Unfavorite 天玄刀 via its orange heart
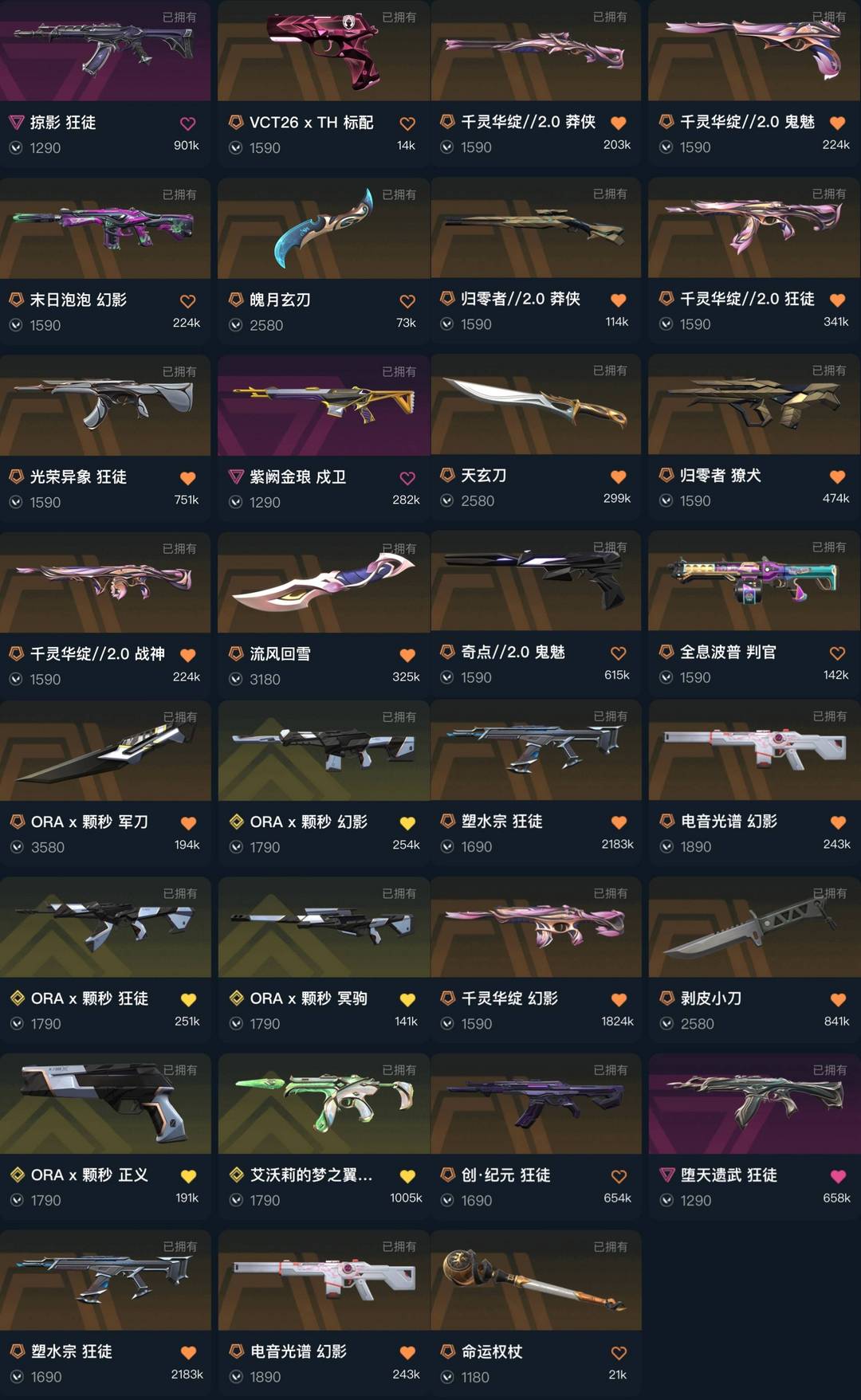Screen dimensions: 861x1400 [618, 476]
